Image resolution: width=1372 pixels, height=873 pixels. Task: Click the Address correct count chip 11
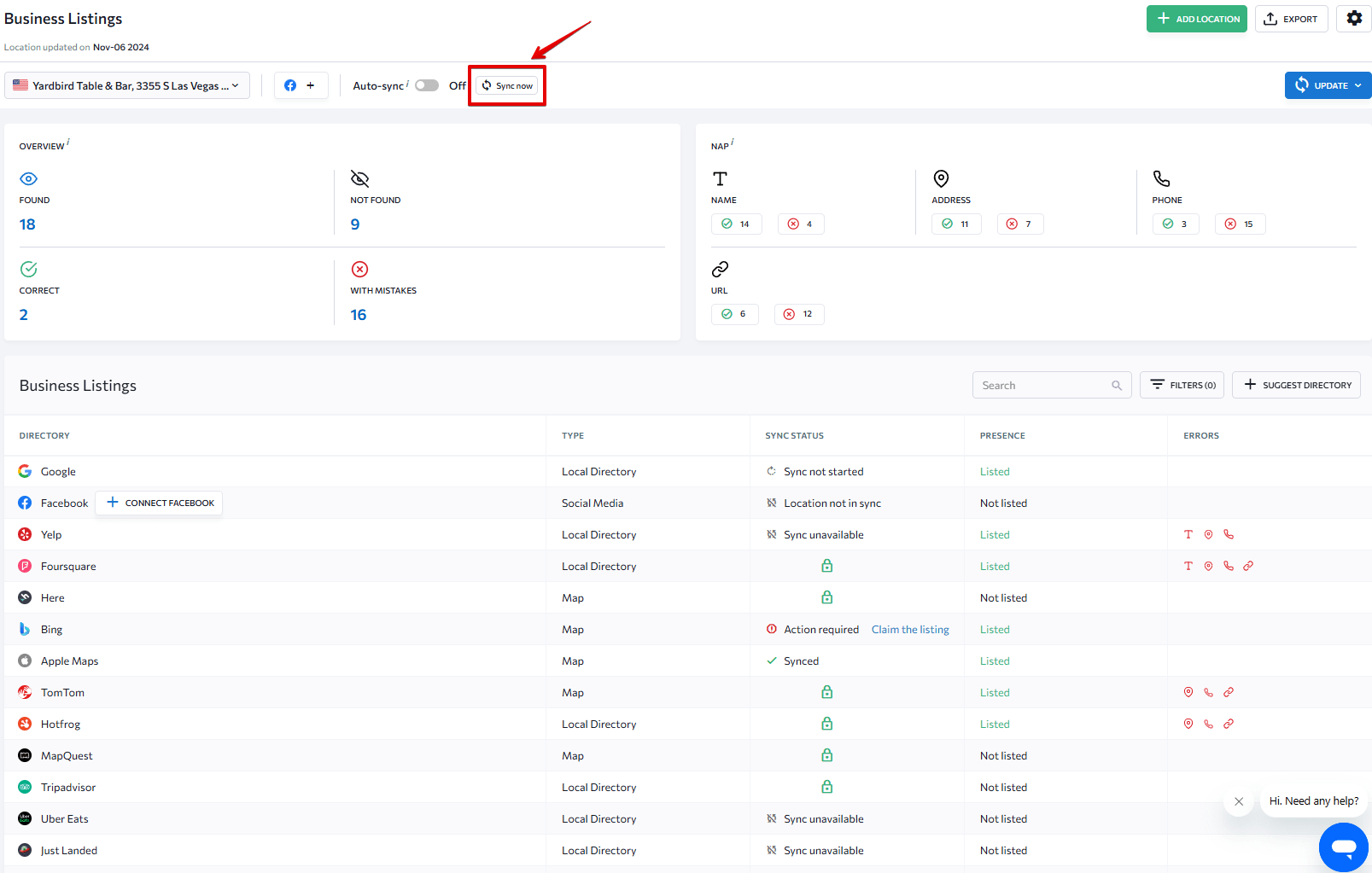[956, 224]
